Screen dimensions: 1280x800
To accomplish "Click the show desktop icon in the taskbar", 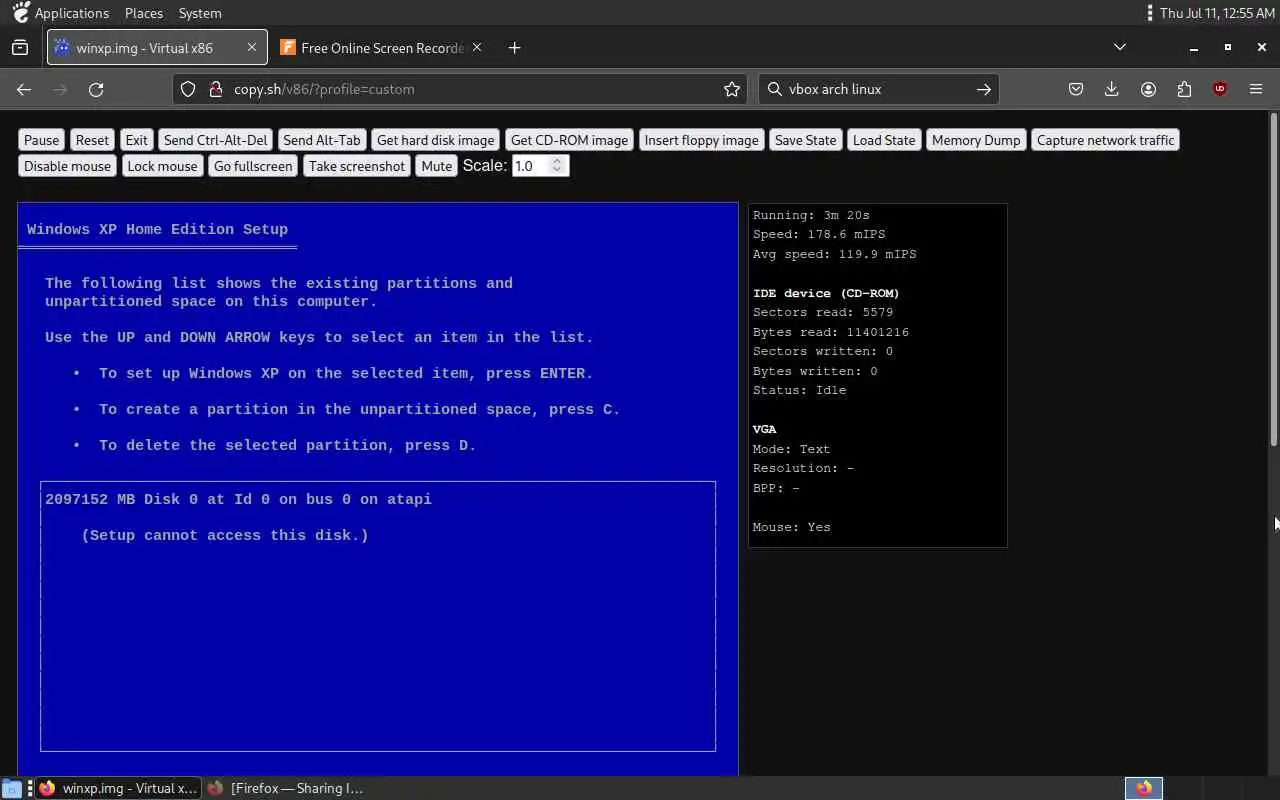I will coord(12,788).
